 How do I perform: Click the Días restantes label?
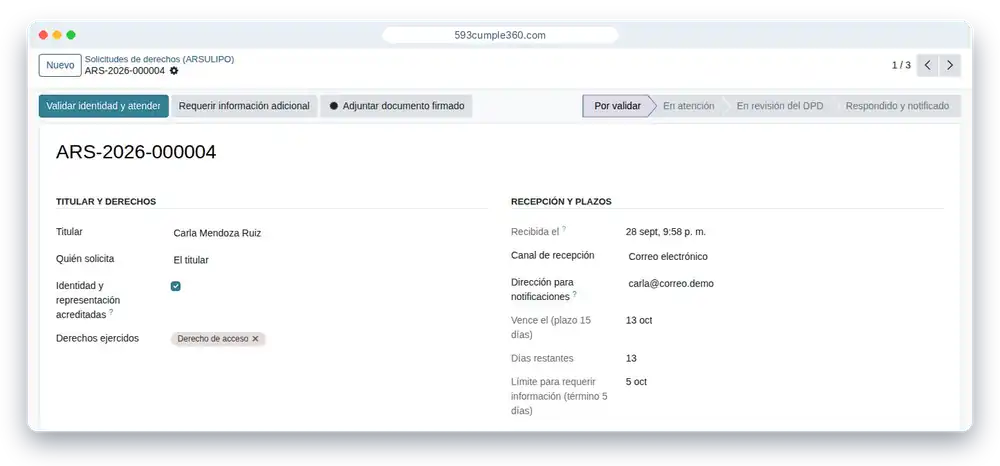click(x=542, y=358)
